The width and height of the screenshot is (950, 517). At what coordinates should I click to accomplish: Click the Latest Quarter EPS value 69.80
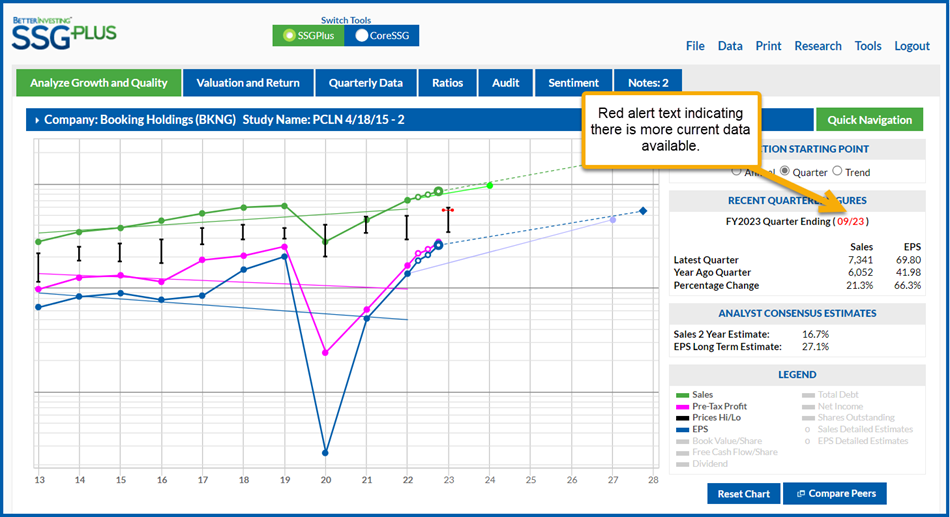click(908, 260)
